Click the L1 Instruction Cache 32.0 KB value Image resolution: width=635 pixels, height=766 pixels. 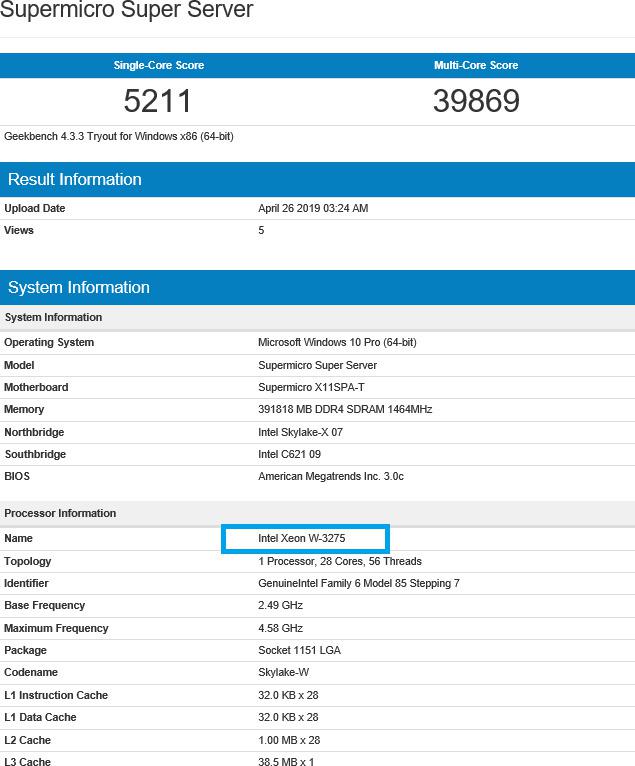288,695
